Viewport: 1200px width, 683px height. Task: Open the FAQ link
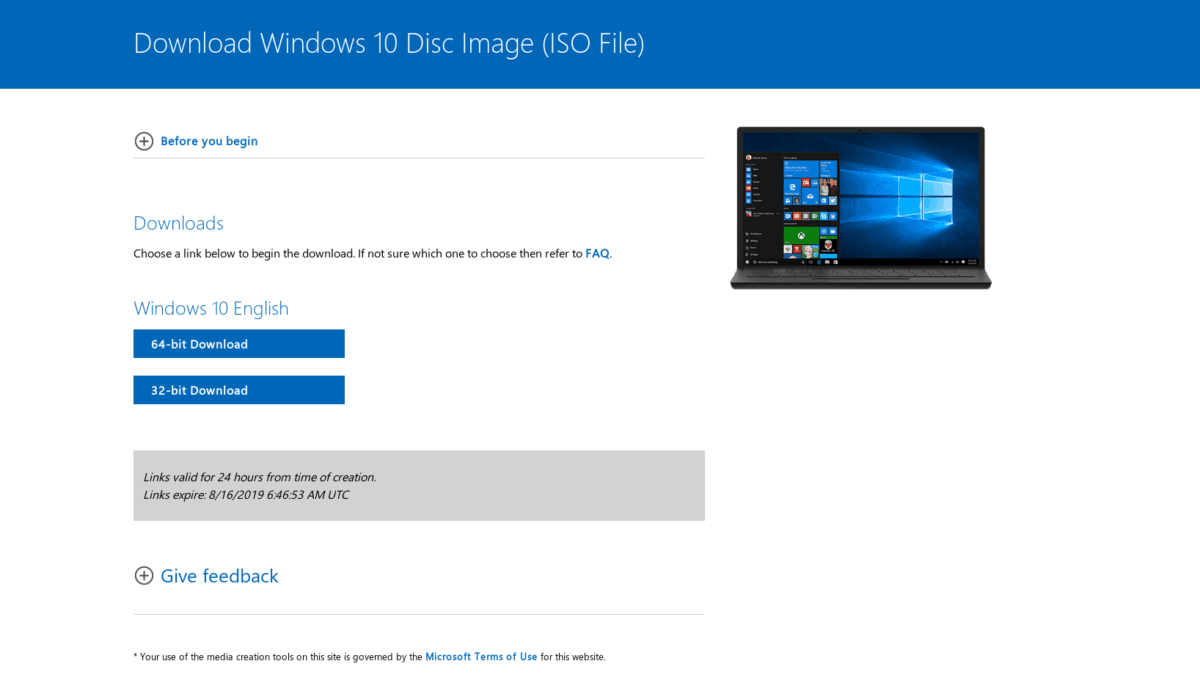(x=597, y=253)
